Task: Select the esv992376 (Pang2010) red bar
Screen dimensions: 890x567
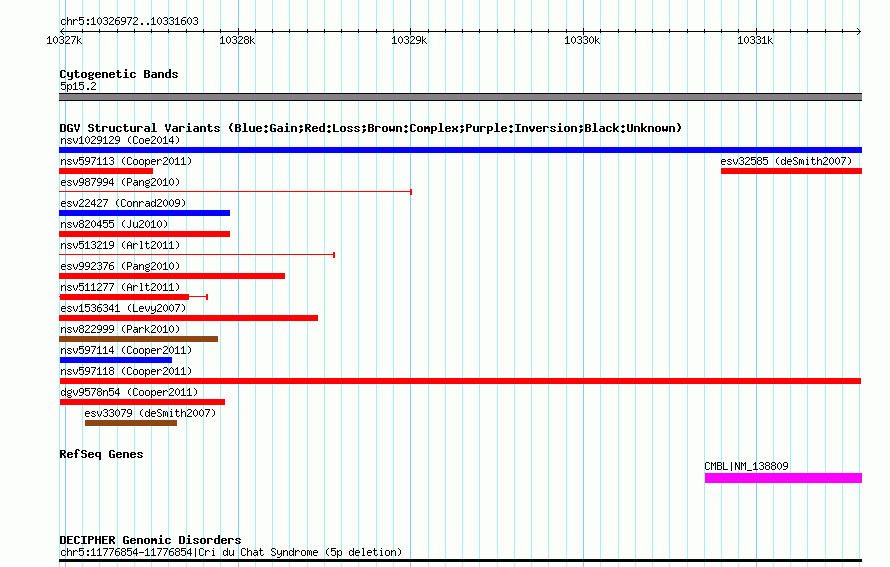Action: pos(172,276)
